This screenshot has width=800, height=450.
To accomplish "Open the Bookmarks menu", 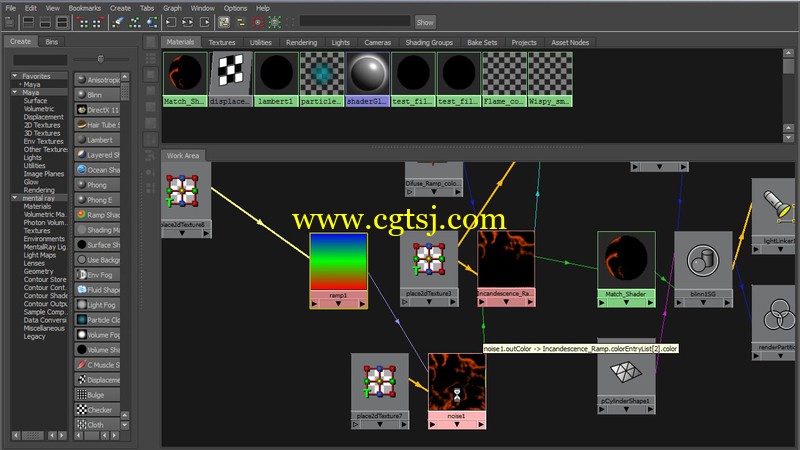I will [85, 8].
